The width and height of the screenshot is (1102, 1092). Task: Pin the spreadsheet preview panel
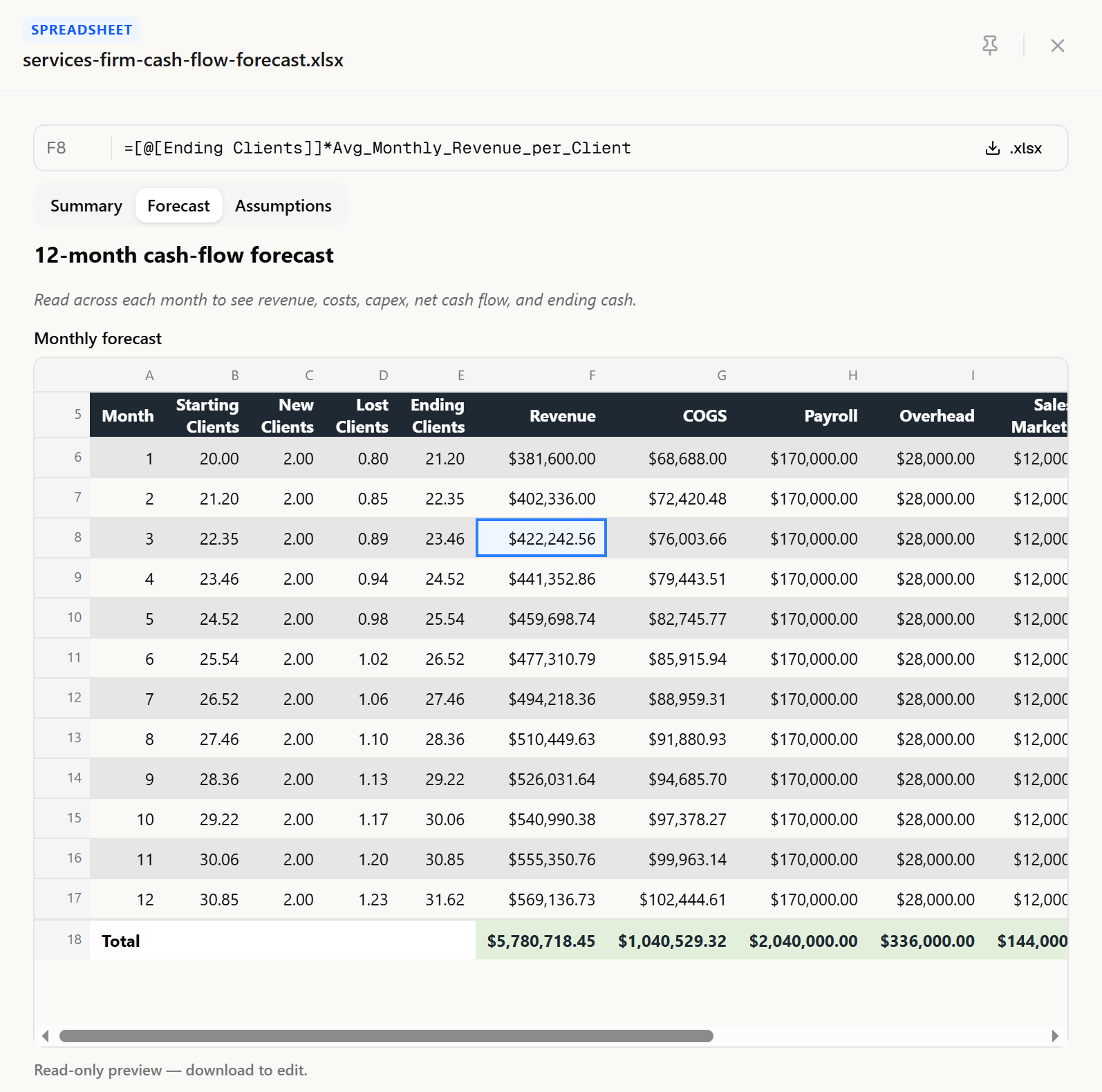tap(990, 46)
